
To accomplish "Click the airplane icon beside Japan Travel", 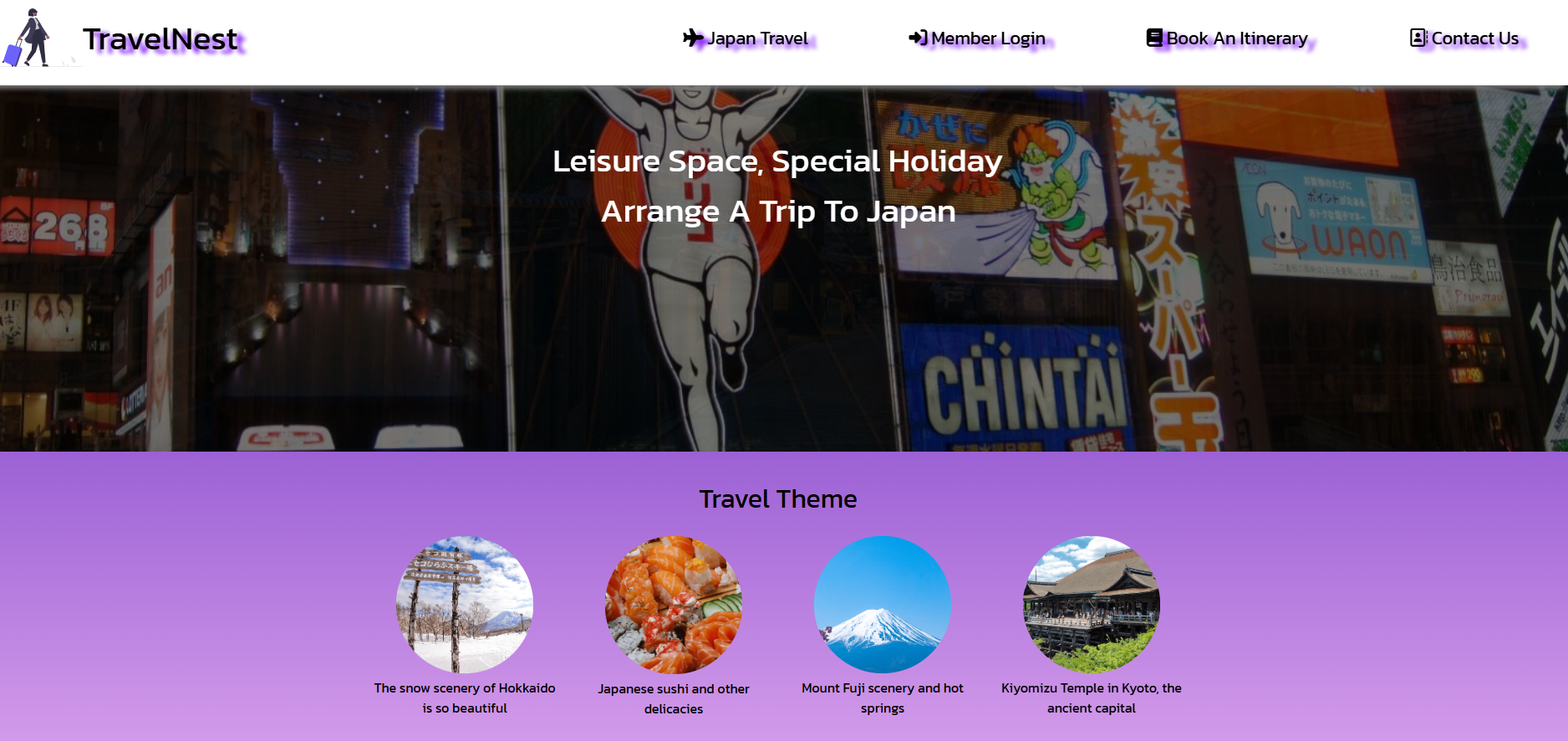I will pyautogui.click(x=693, y=38).
